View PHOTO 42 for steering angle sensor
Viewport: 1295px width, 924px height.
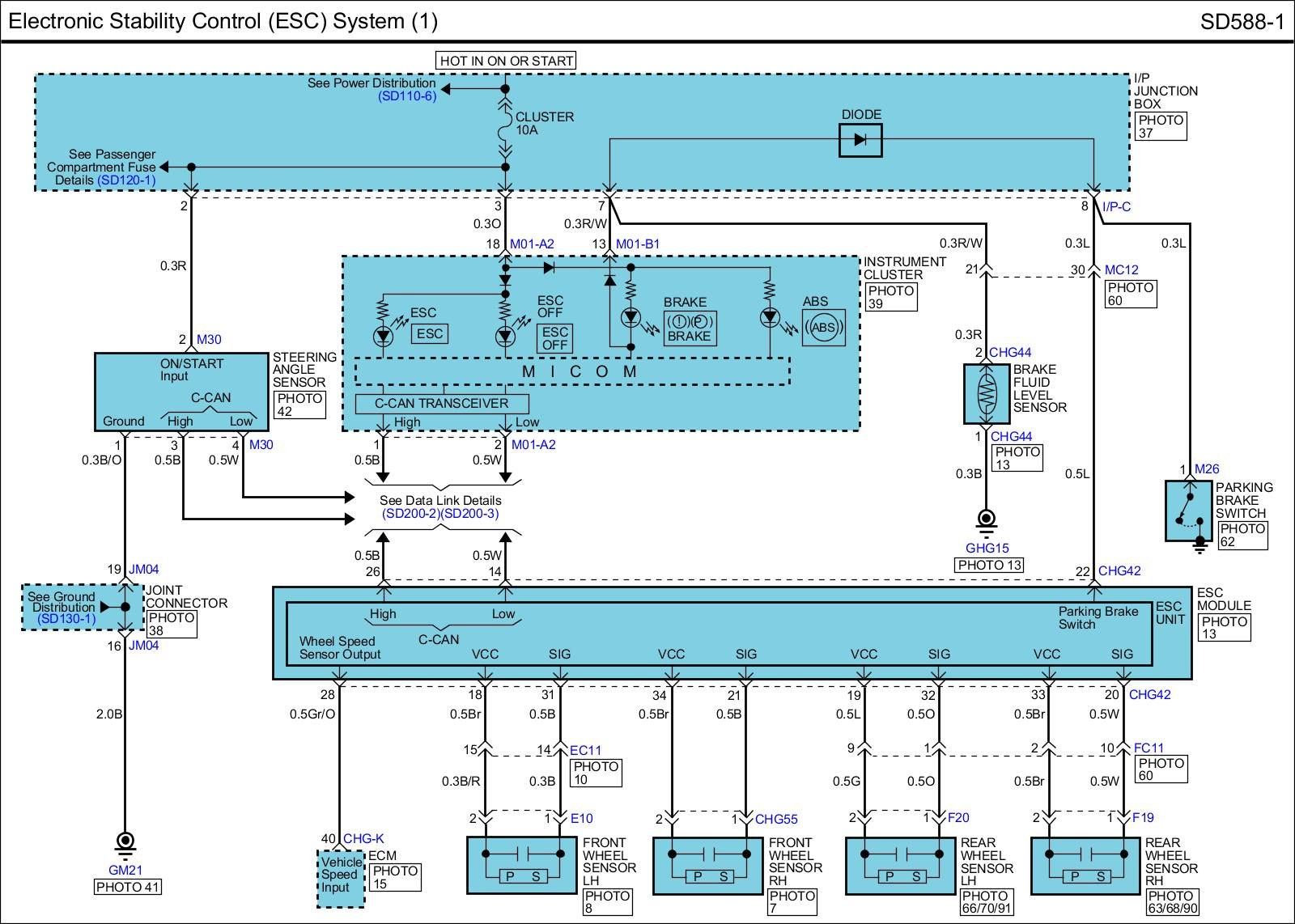tap(299, 405)
